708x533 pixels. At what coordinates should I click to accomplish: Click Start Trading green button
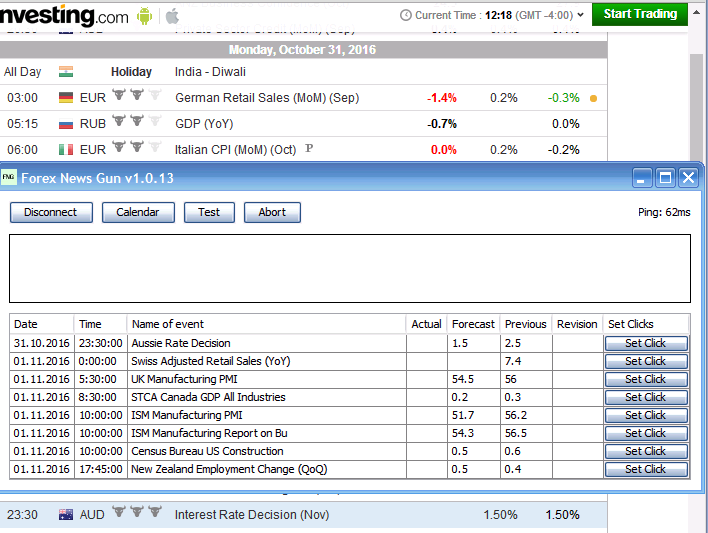point(639,14)
